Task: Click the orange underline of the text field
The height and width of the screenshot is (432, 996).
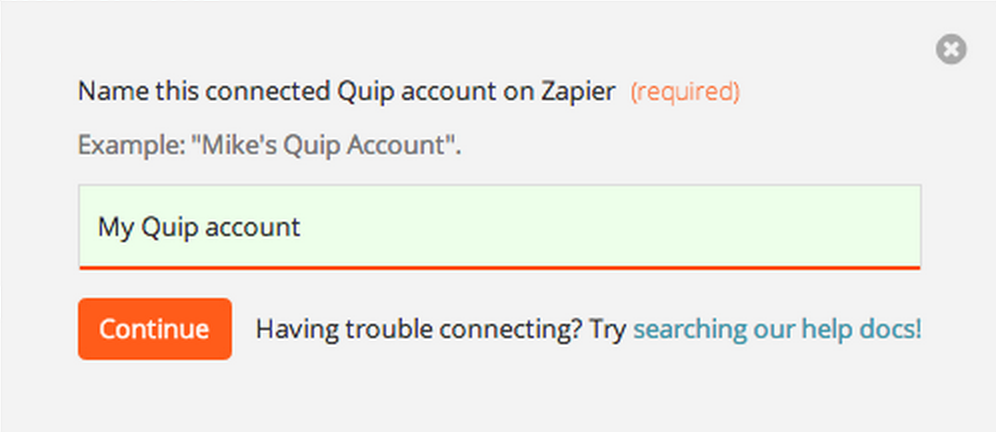Action: pos(500,268)
